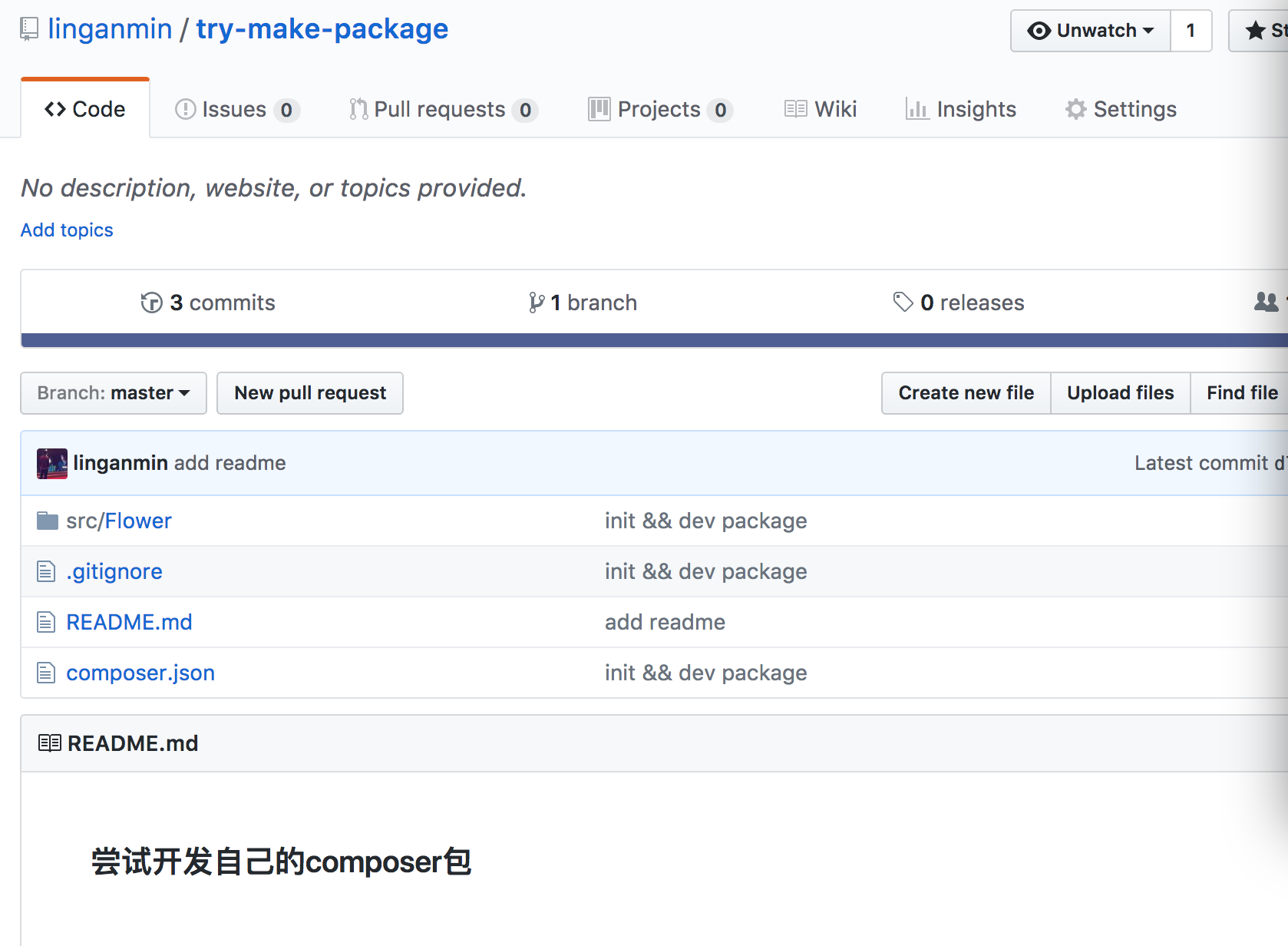This screenshot has height=946, width=1288.
Task: View the 1 branch list
Action: (583, 303)
